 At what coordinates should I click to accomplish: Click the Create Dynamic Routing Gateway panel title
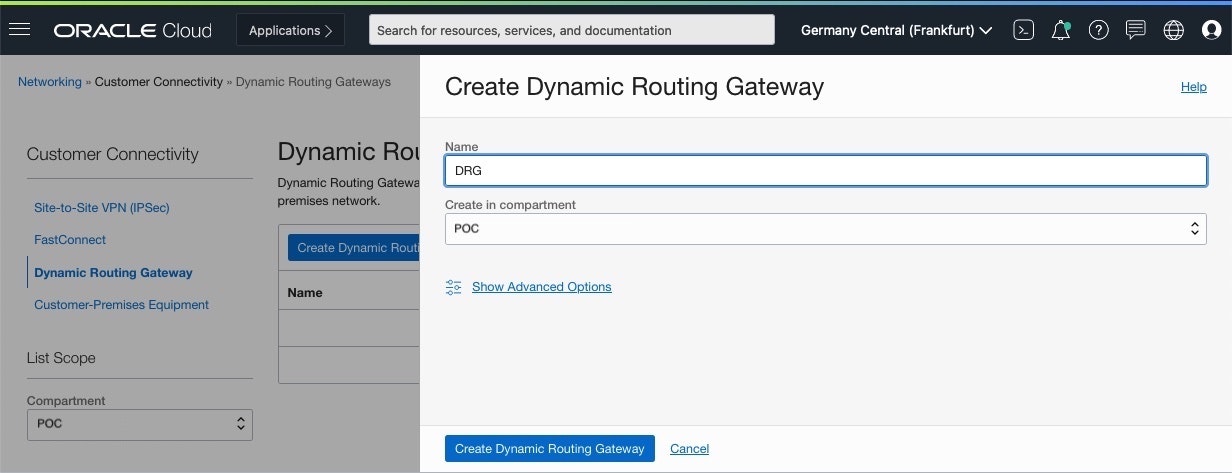[x=634, y=87]
